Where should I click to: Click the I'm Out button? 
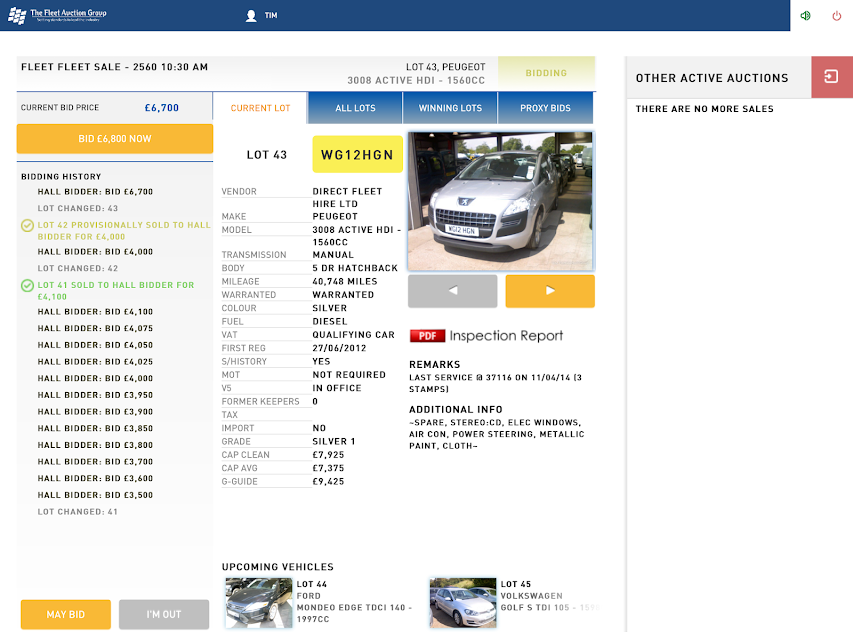coord(164,614)
